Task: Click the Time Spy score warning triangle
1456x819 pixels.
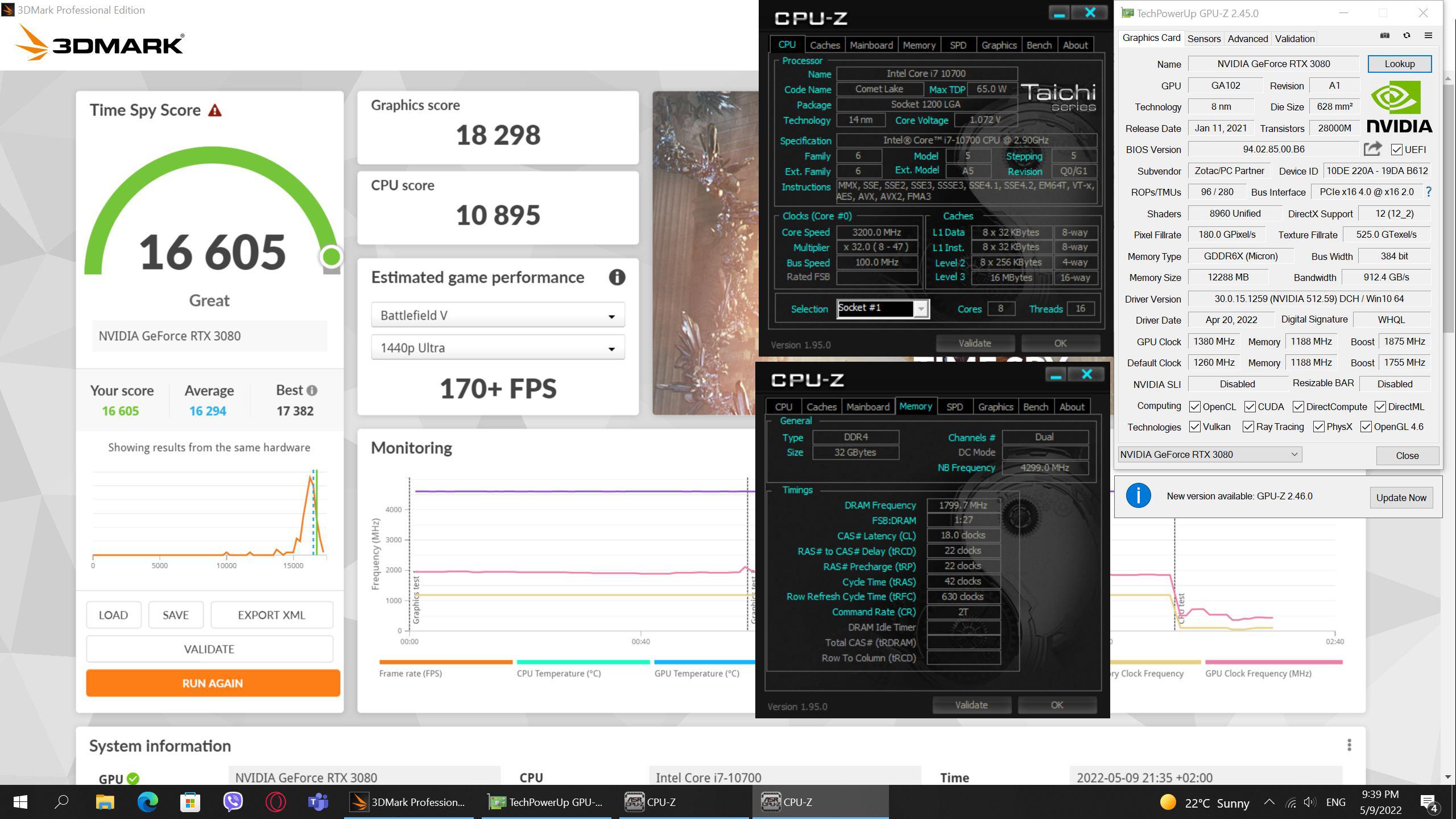Action: pyautogui.click(x=214, y=110)
